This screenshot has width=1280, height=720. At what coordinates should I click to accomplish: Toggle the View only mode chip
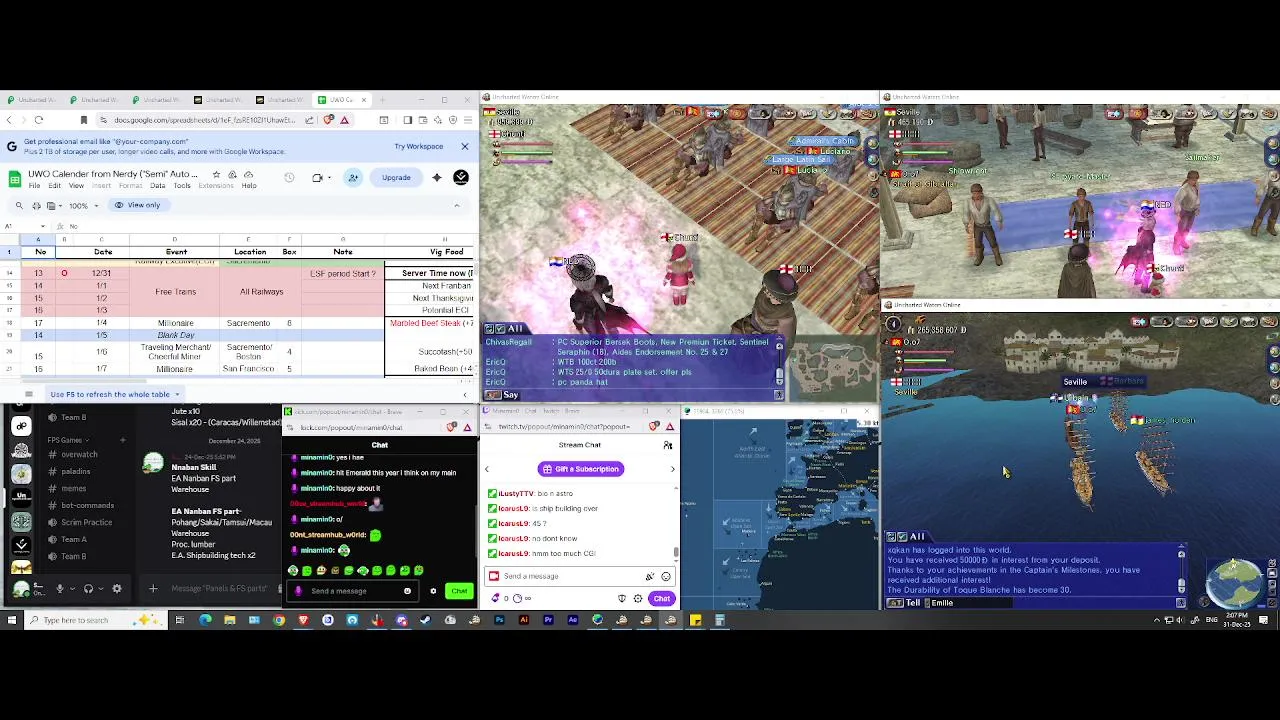[137, 205]
